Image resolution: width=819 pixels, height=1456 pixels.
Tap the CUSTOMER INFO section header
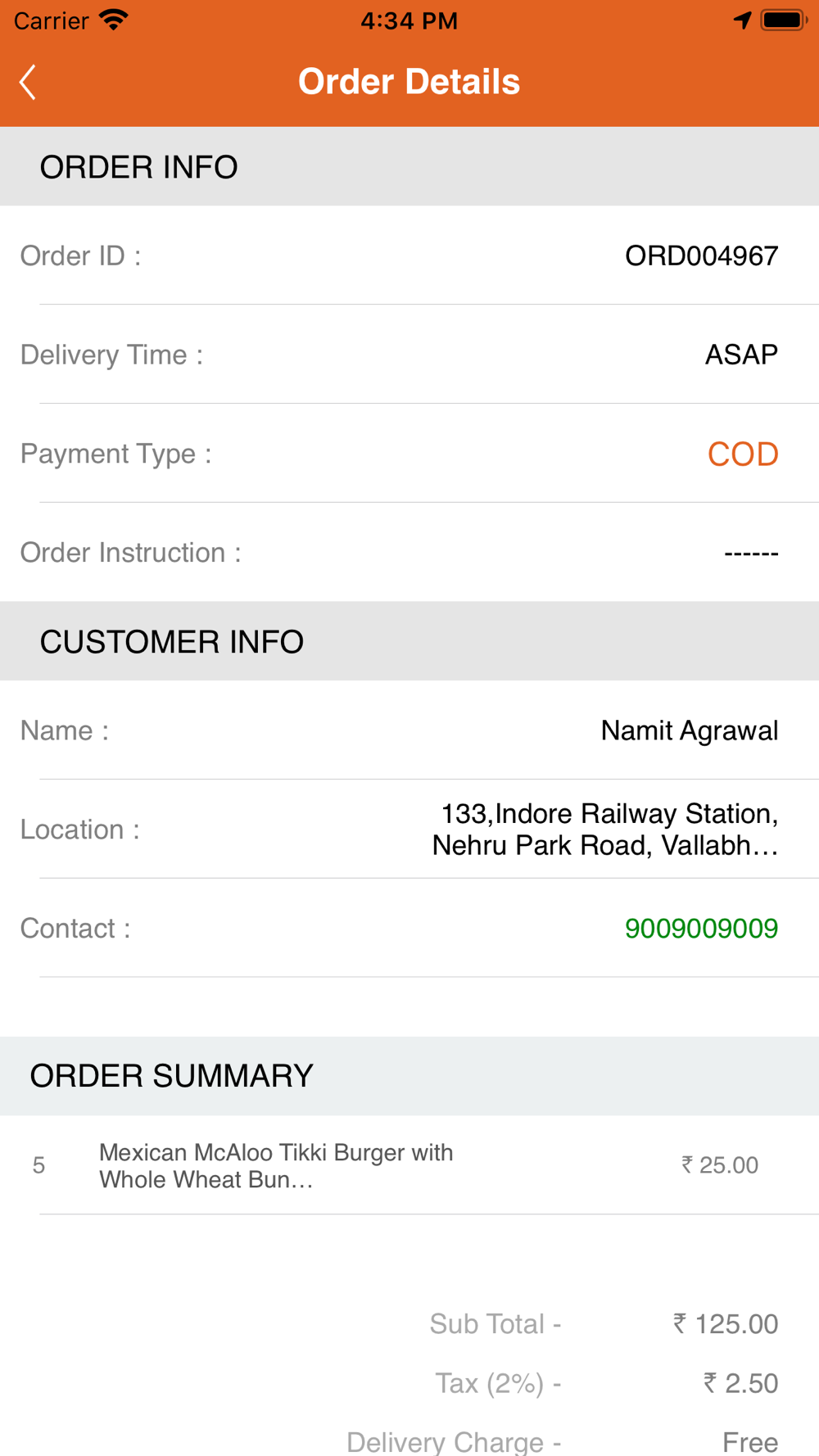coord(172,642)
